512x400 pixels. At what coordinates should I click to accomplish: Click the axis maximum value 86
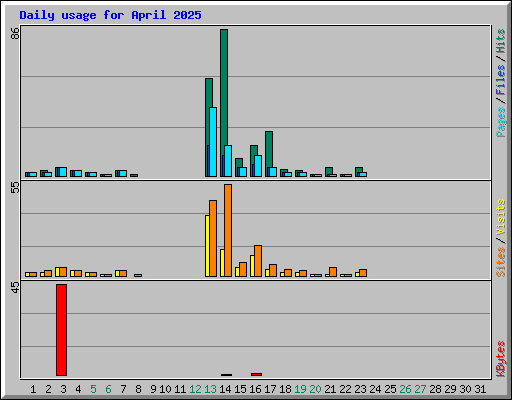15,33
